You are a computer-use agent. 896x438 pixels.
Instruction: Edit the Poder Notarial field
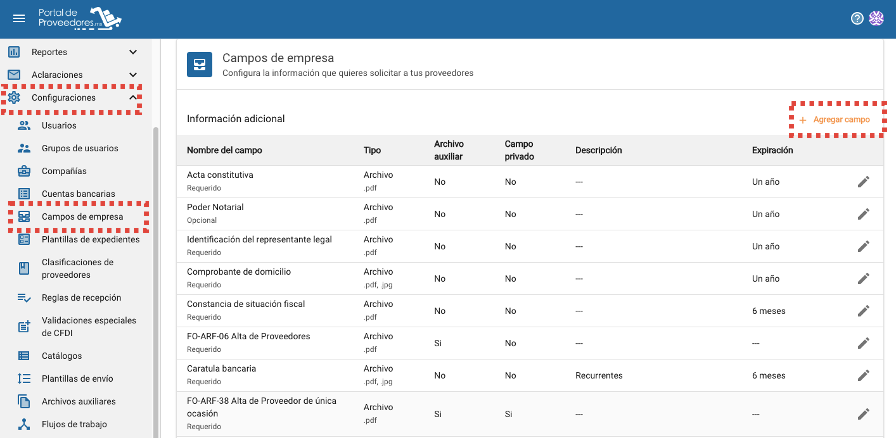click(x=863, y=214)
